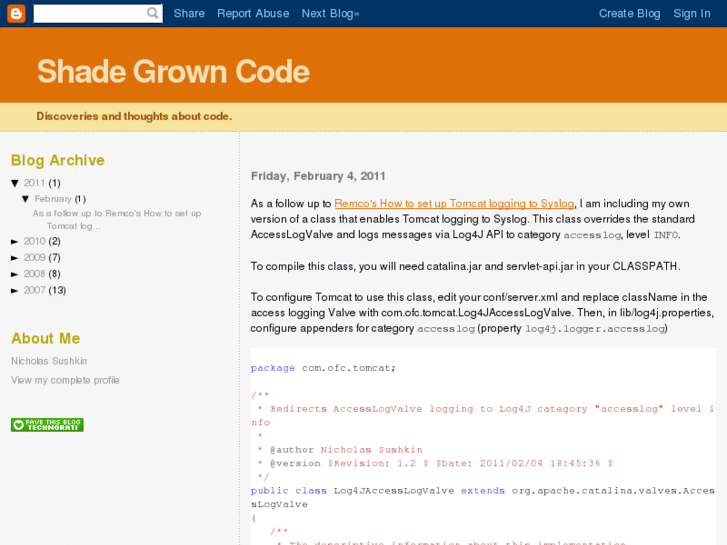Viewport: 727px width, 545px height.
Task: Open the 2010 archive link
Action: coord(34,241)
